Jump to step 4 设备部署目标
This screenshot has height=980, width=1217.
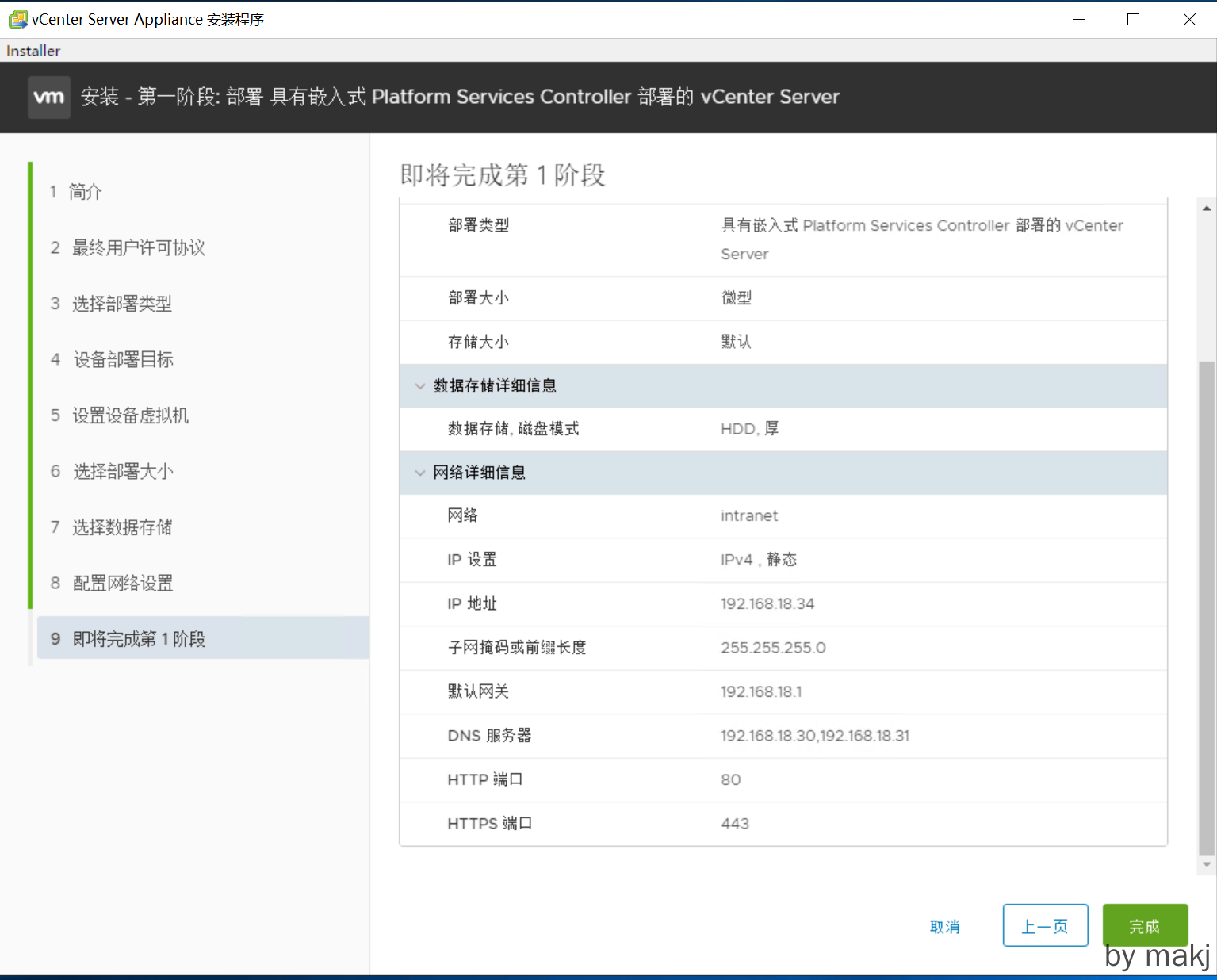click(x=123, y=359)
